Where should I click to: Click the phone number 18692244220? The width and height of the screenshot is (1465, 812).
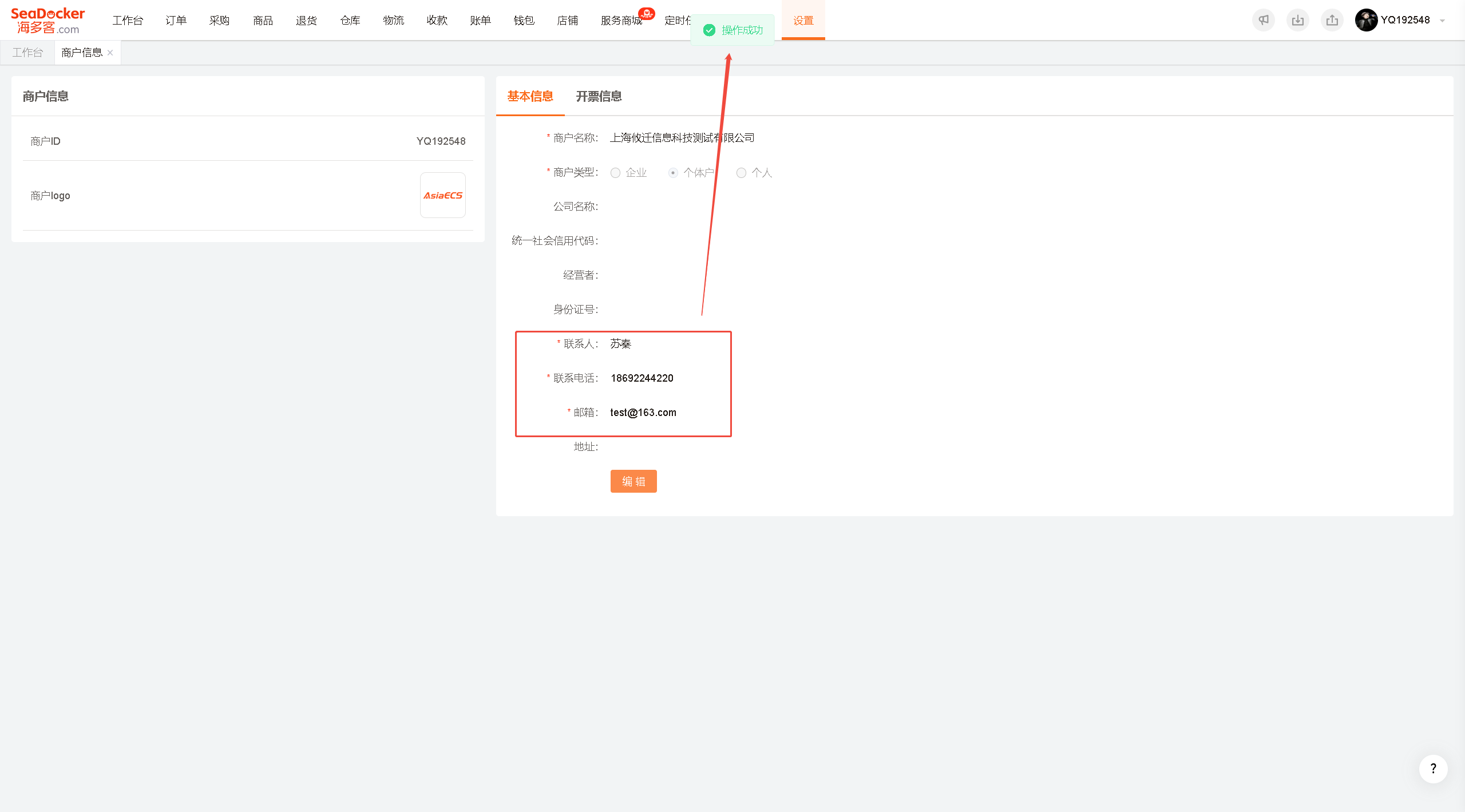(642, 378)
